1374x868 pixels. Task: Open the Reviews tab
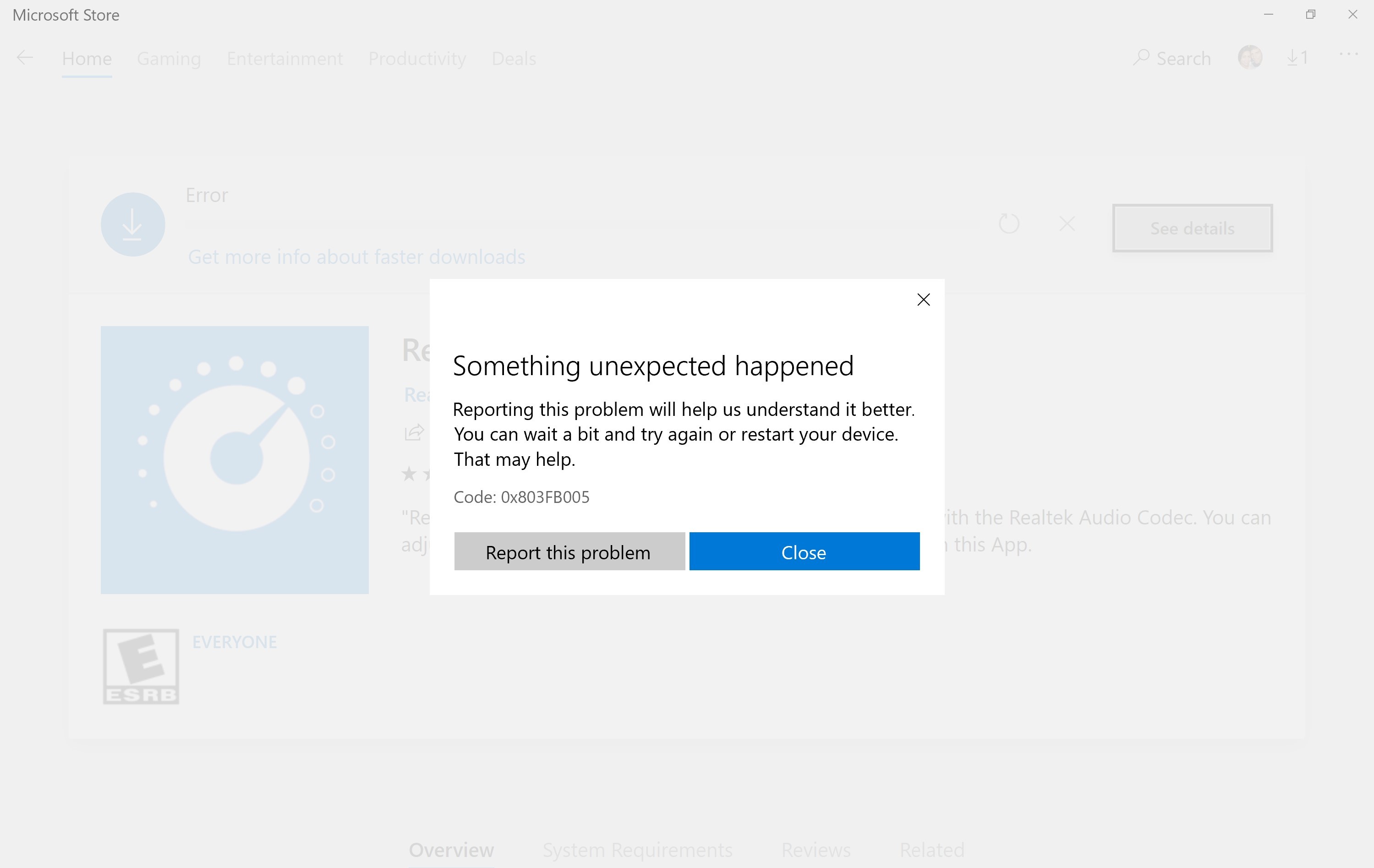(816, 850)
